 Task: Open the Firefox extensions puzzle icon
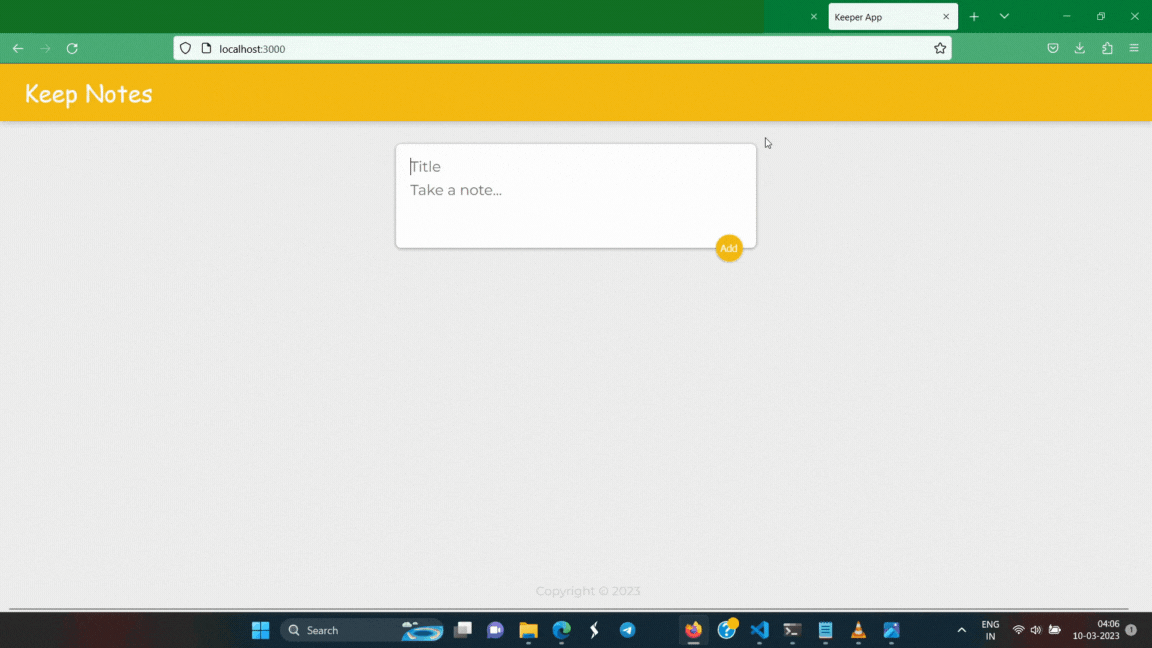coord(1107,48)
